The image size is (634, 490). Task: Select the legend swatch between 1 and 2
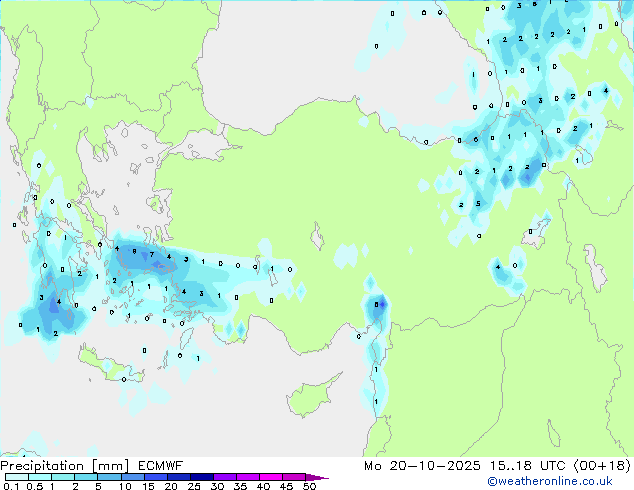point(63,477)
